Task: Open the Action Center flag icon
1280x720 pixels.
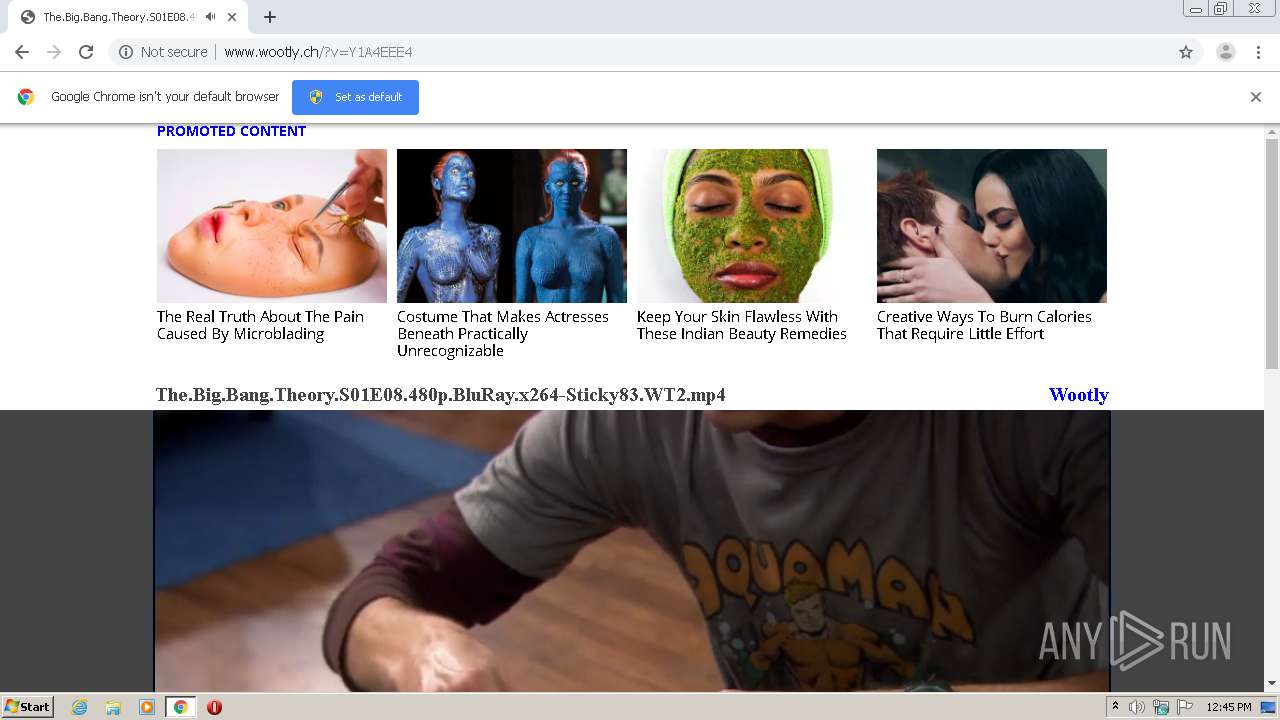Action: point(1185,707)
